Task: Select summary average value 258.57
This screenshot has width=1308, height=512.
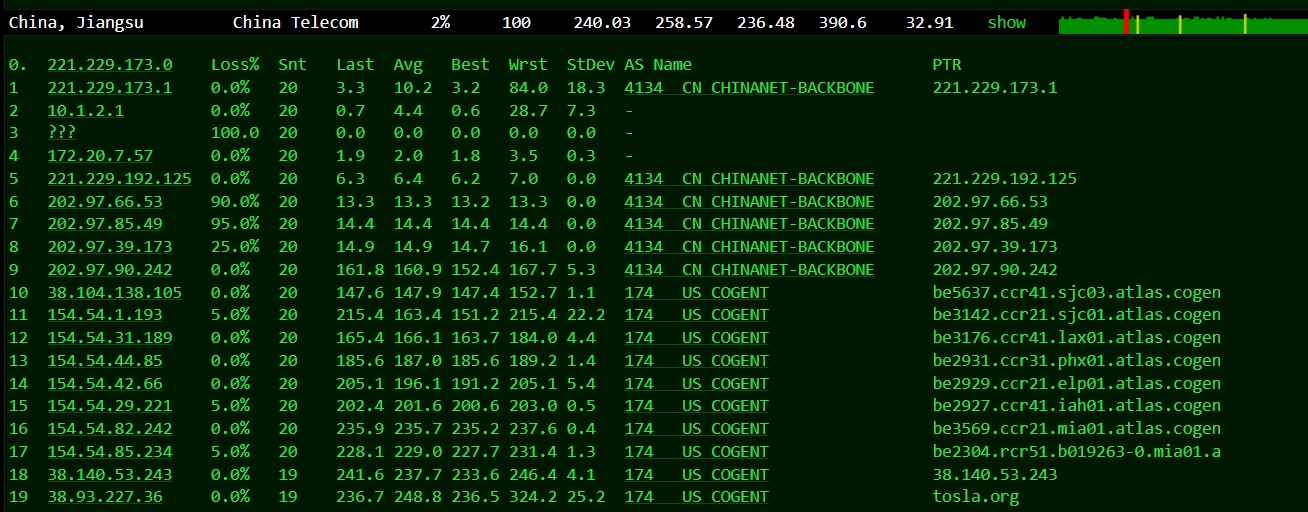Action: (684, 22)
